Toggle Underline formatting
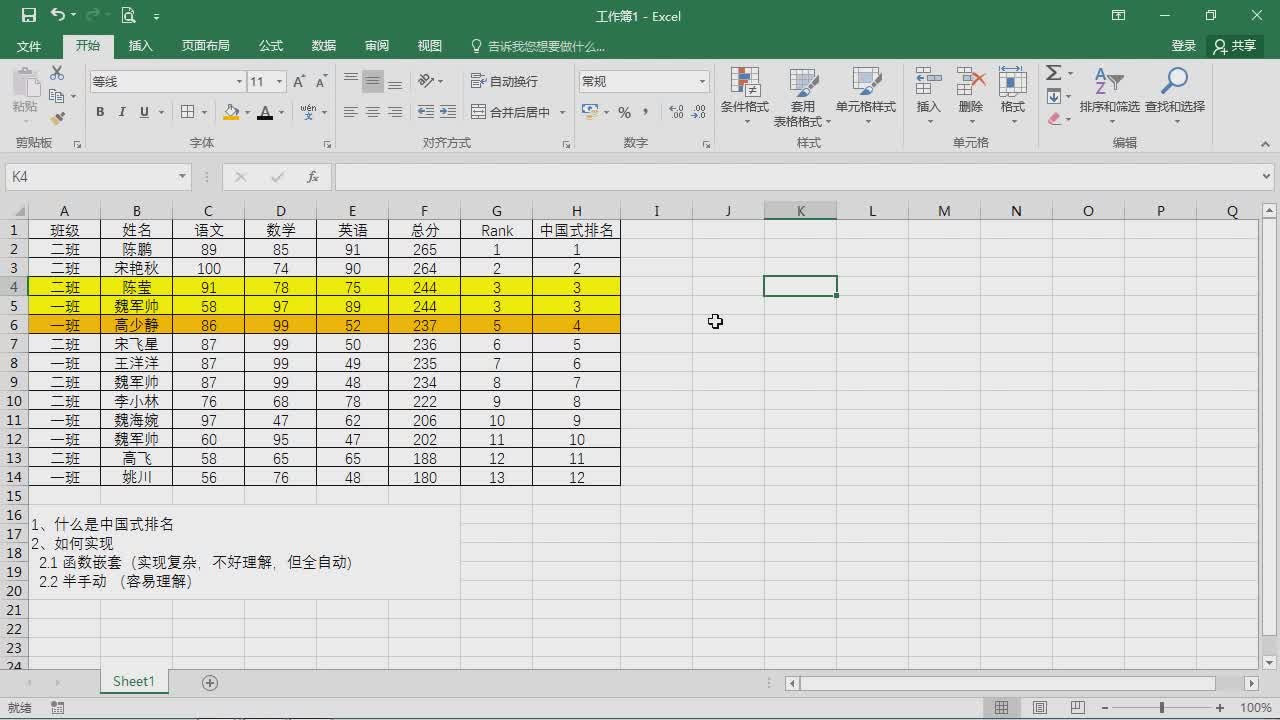Screen dimensions: 1280x720 click(x=145, y=112)
